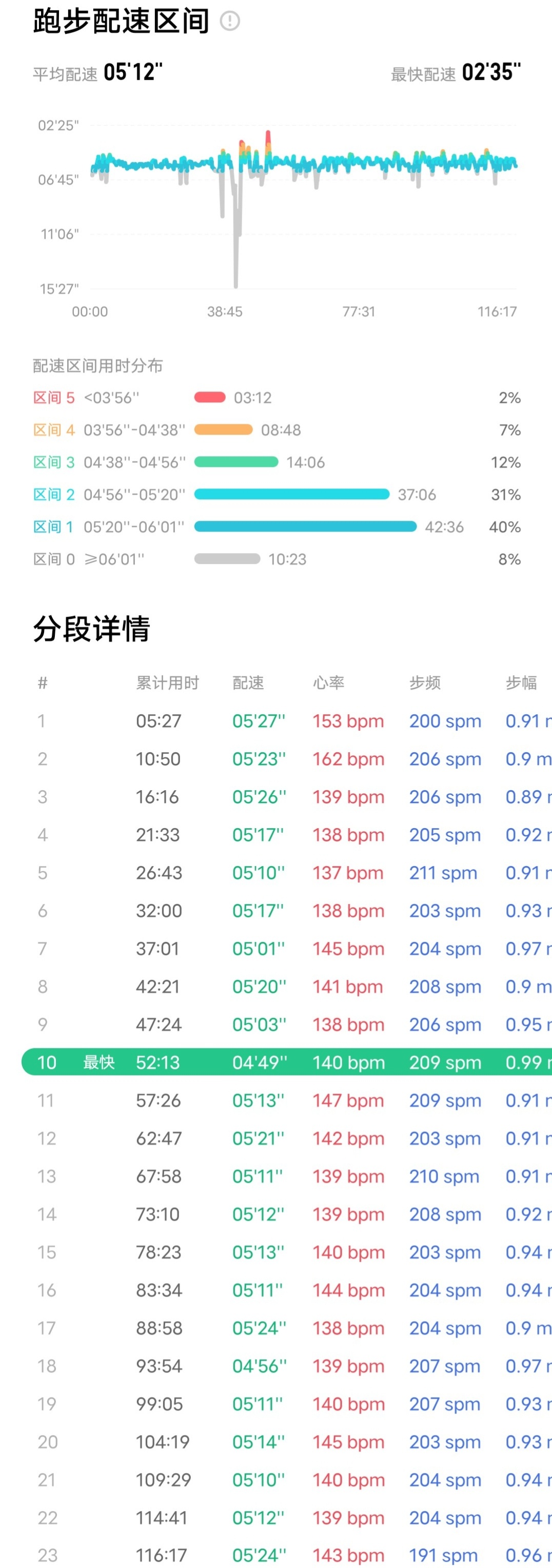Tap 04'56'' pace in split 18
552x1568 pixels.
(259, 1366)
